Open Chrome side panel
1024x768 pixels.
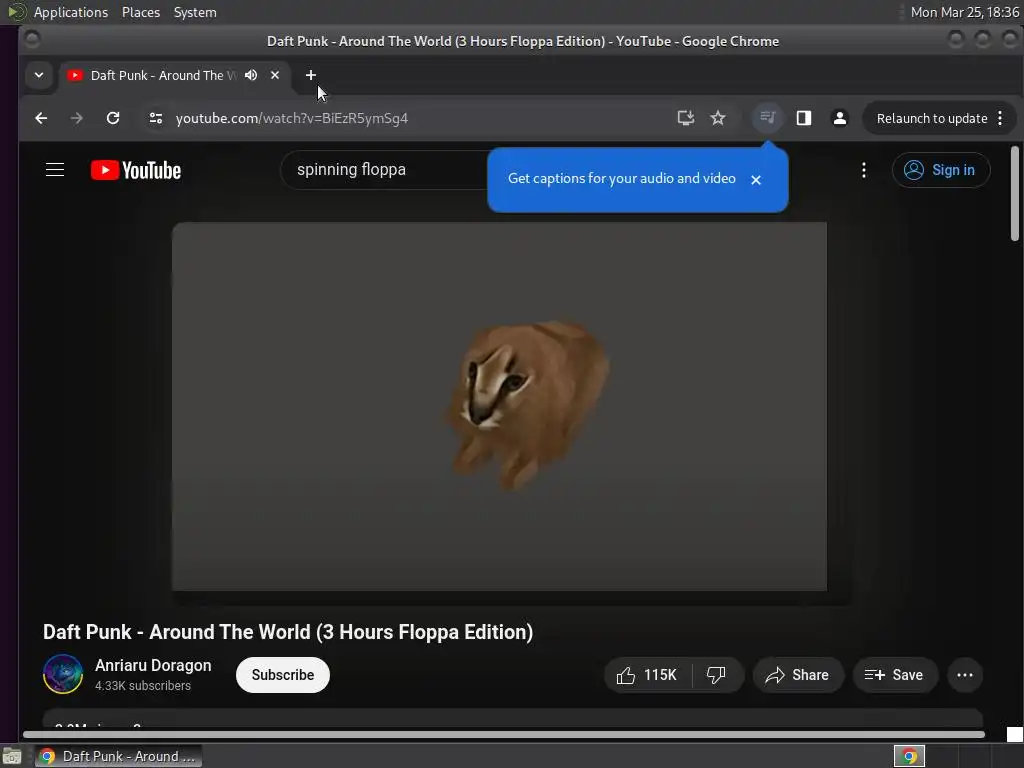tap(803, 118)
